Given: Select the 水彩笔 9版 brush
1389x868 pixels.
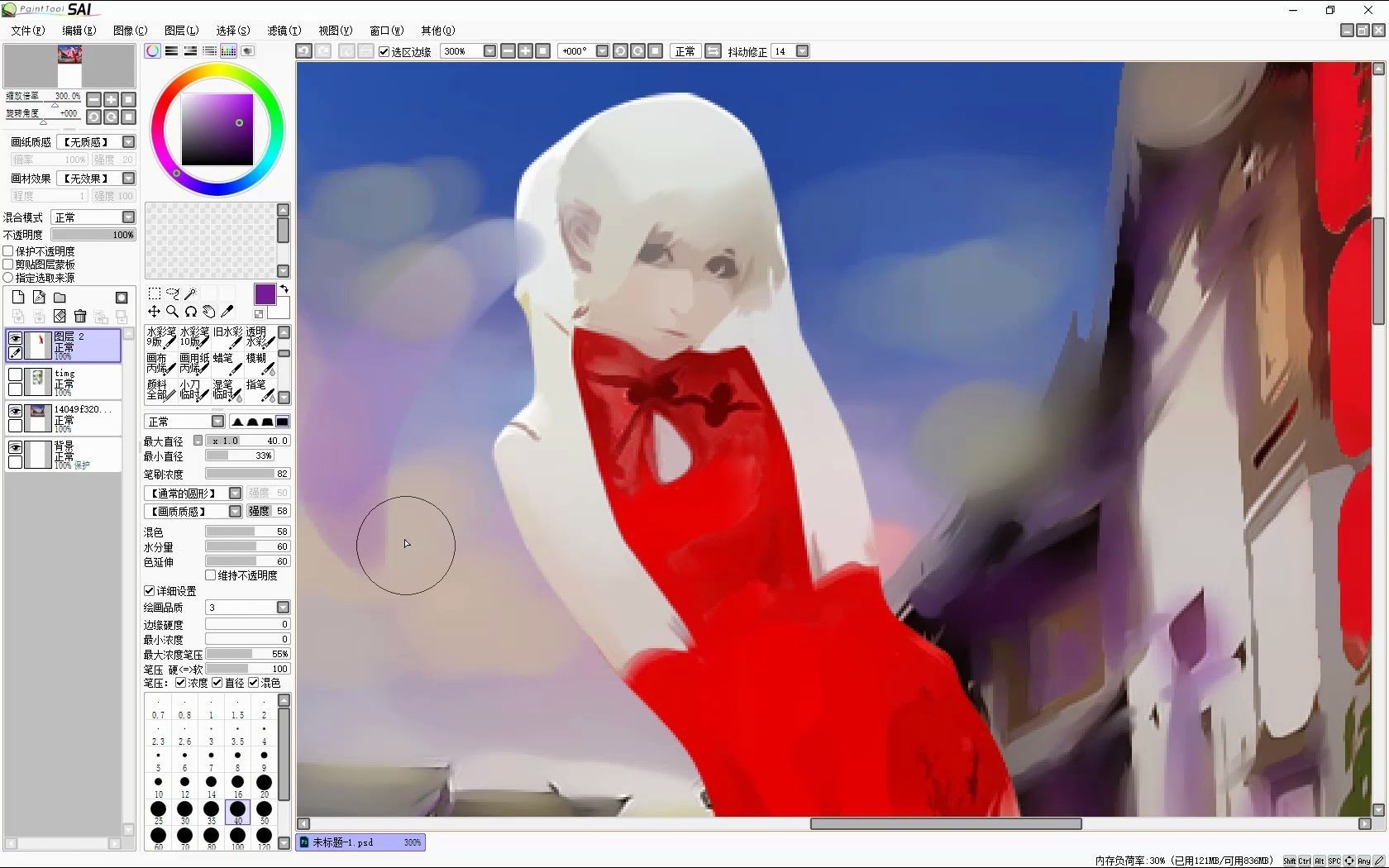Looking at the screenshot, I should pos(161,336).
